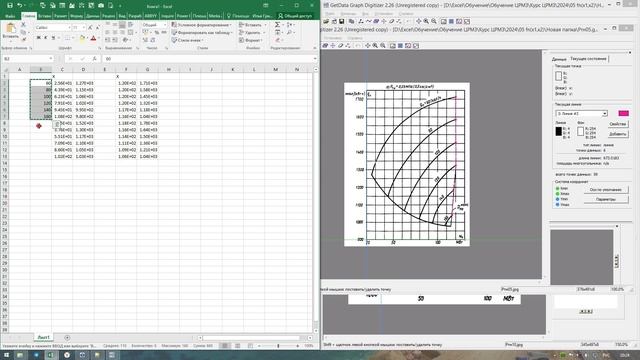Viewport: 640px width, 360px height.
Task: Open Excel from Windows taskbar
Action: pos(51,355)
